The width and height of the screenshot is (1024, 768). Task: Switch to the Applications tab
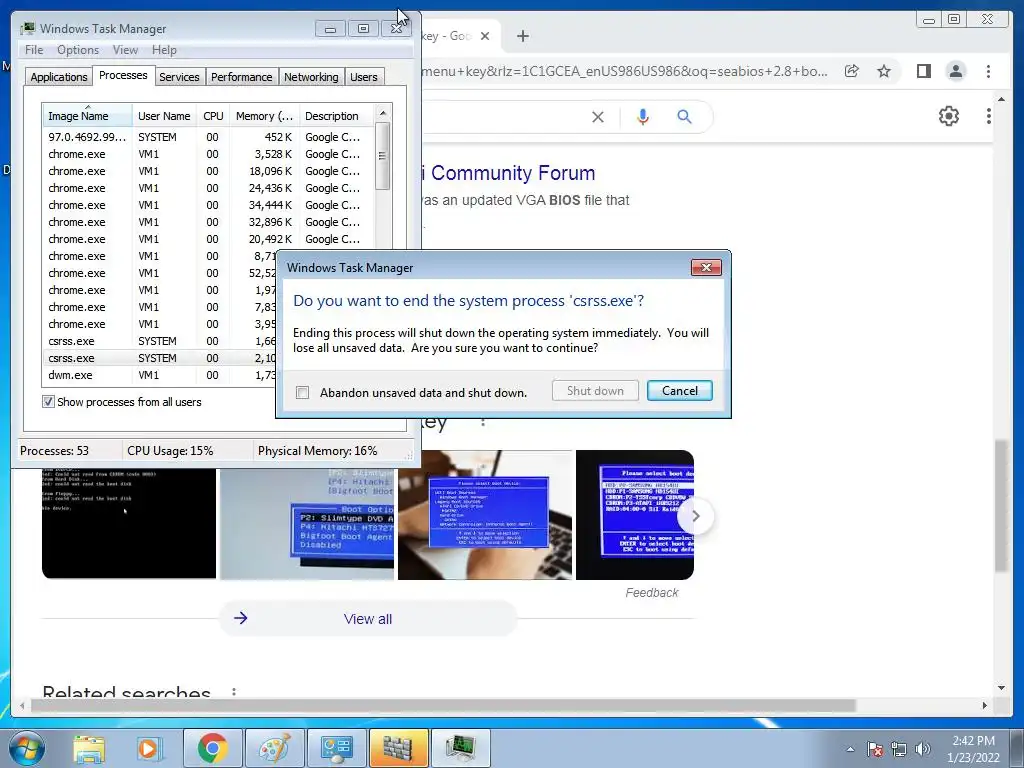pyautogui.click(x=59, y=77)
